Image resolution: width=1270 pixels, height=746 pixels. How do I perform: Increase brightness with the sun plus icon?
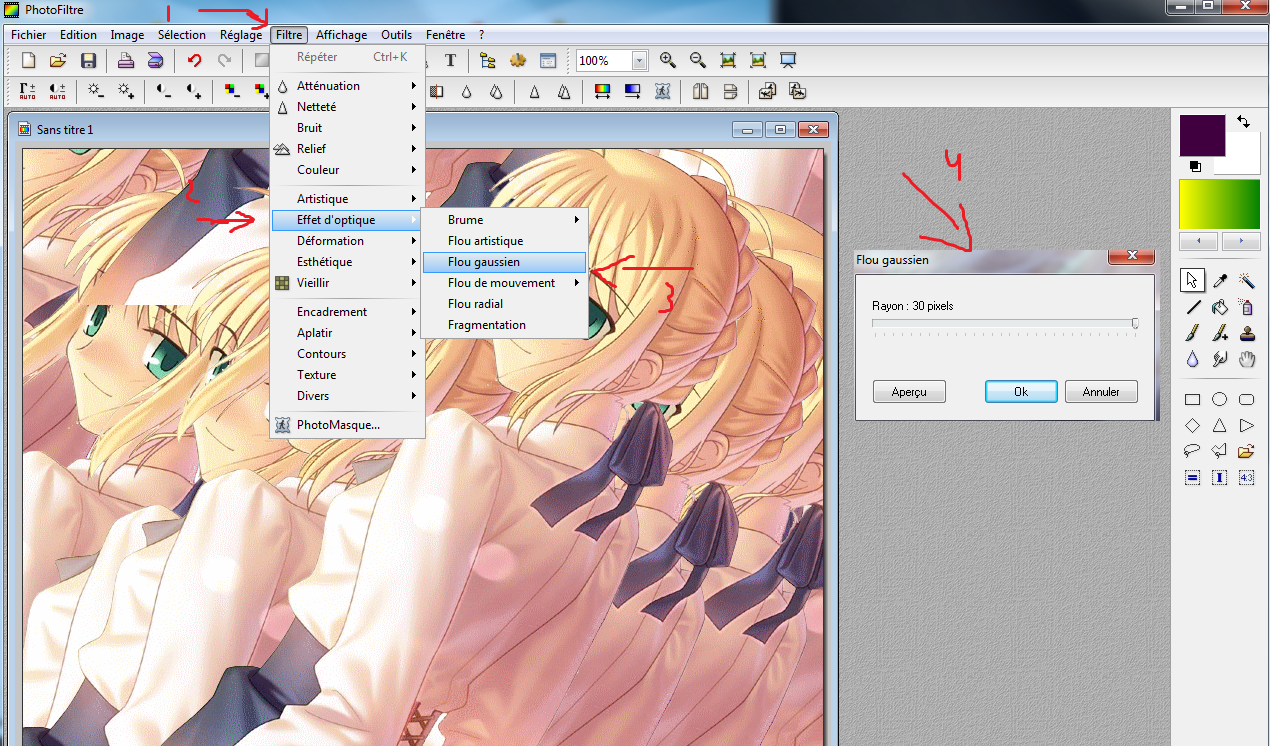point(126,91)
